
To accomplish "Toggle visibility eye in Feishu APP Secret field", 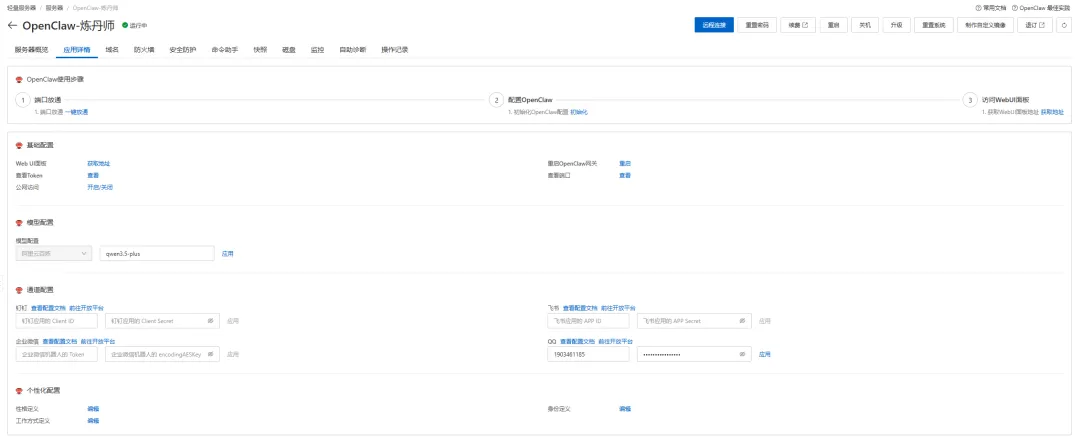I will point(742,321).
